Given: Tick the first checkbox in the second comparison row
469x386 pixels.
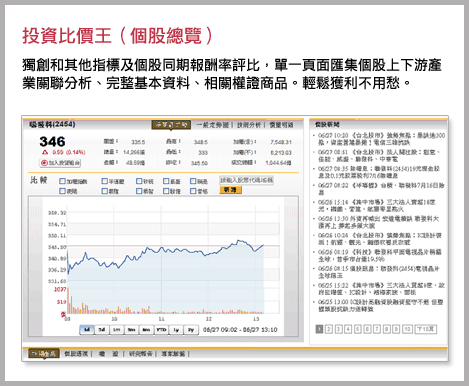Looking at the screenshot, I should pyautogui.click(x=62, y=191).
